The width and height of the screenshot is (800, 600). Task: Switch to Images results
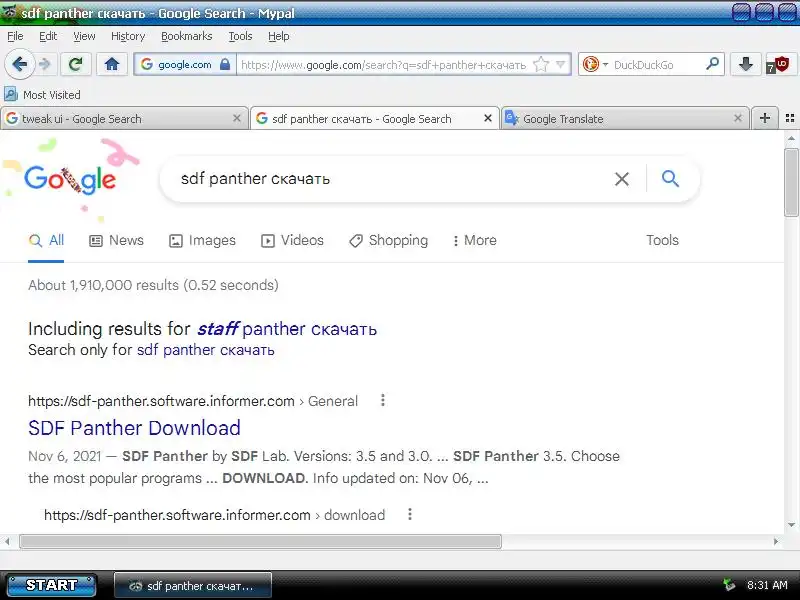pyautogui.click(x=202, y=240)
